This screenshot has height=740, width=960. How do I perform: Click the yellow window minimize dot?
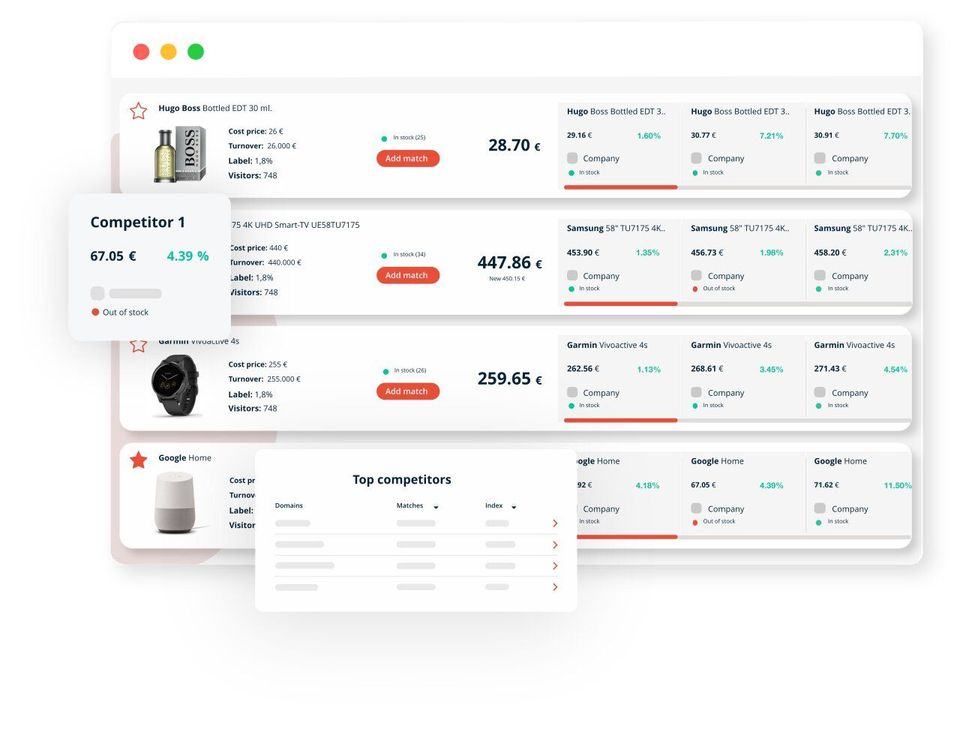168,52
